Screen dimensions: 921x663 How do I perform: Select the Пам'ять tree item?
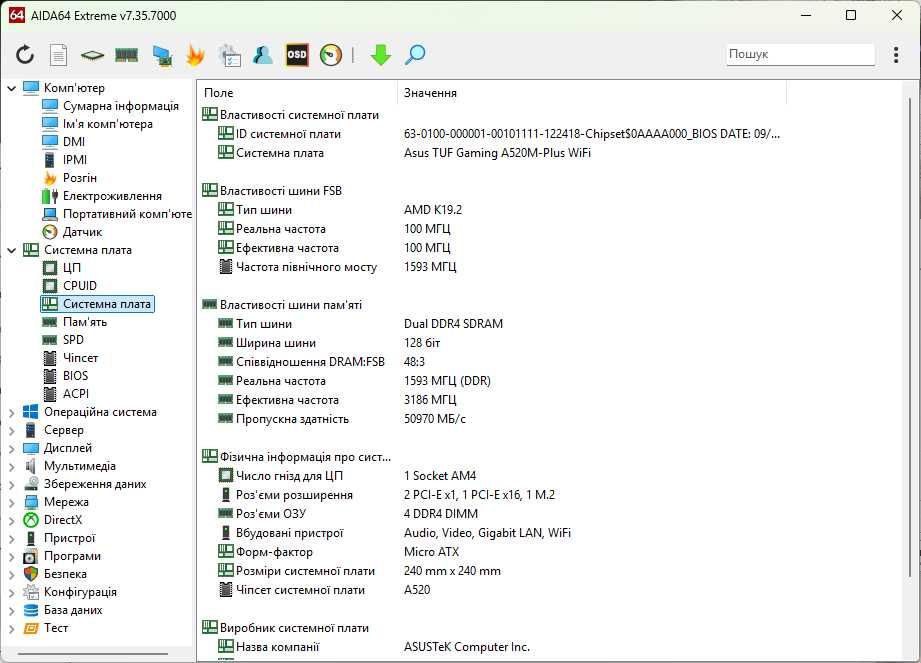85,322
